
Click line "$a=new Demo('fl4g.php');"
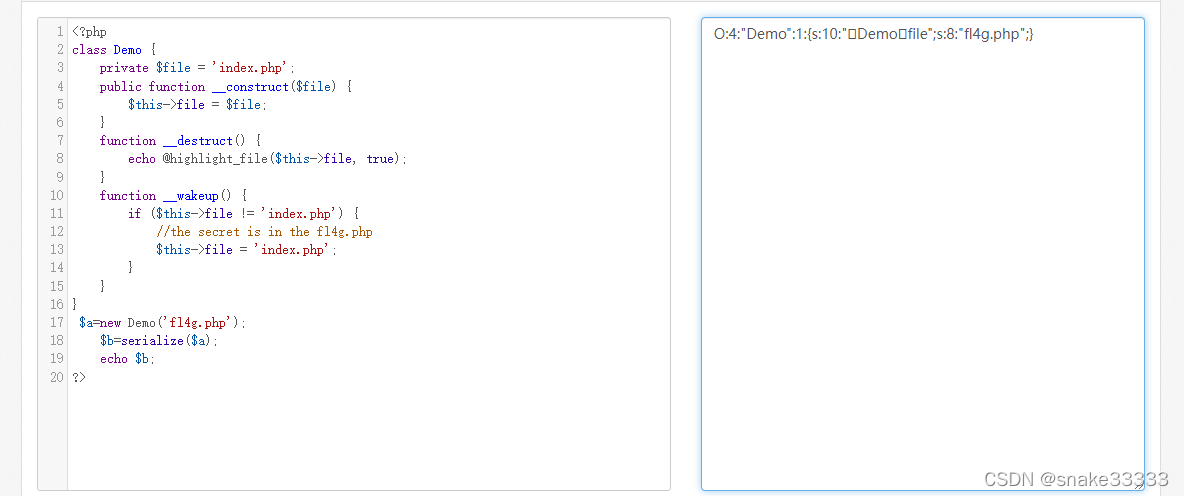162,322
